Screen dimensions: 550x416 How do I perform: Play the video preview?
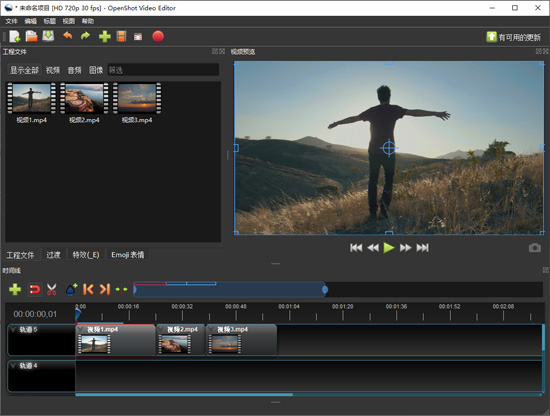tap(389, 248)
